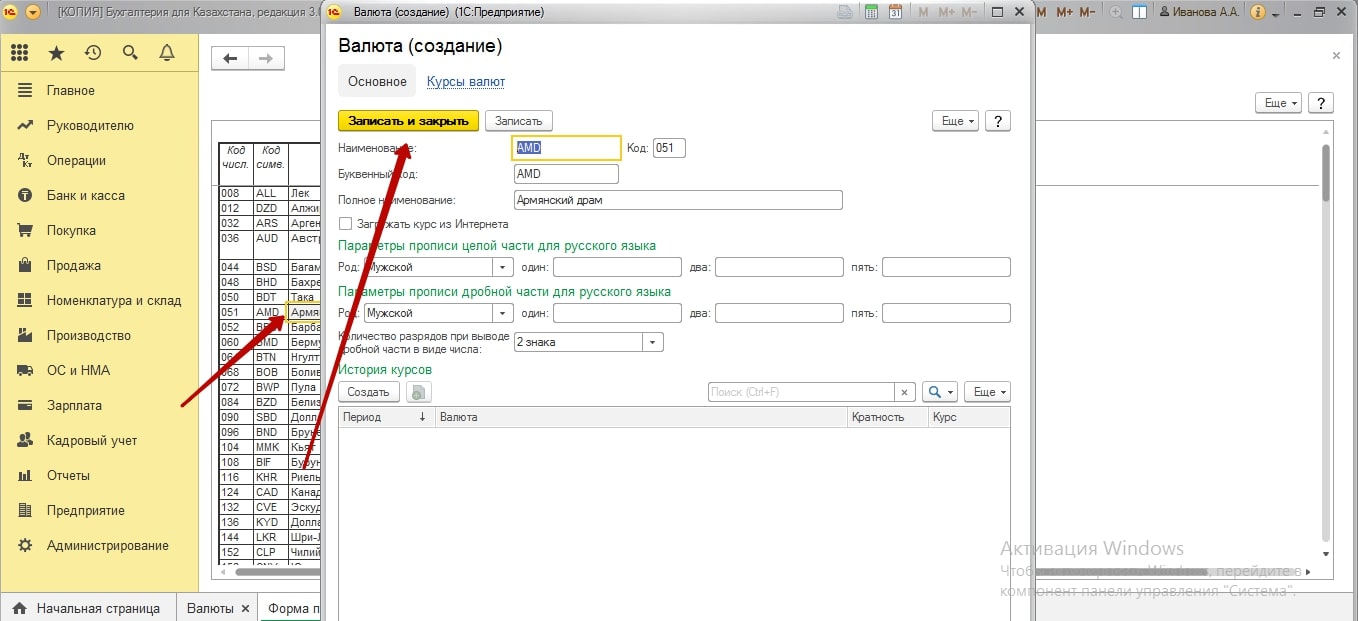The height and width of the screenshot is (621, 1358).
Task: Click the back arrow navigation button
Action: point(230,59)
